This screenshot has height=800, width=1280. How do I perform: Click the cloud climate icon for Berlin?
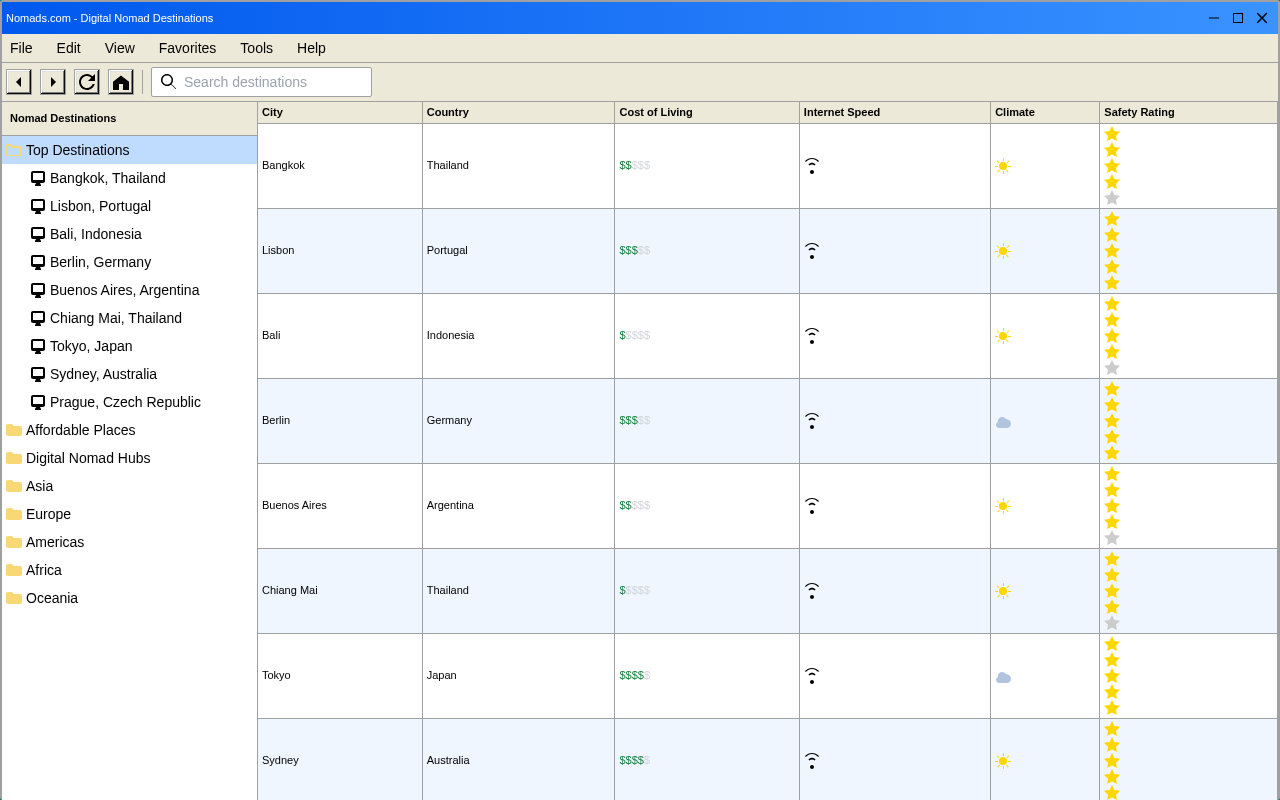1003,422
